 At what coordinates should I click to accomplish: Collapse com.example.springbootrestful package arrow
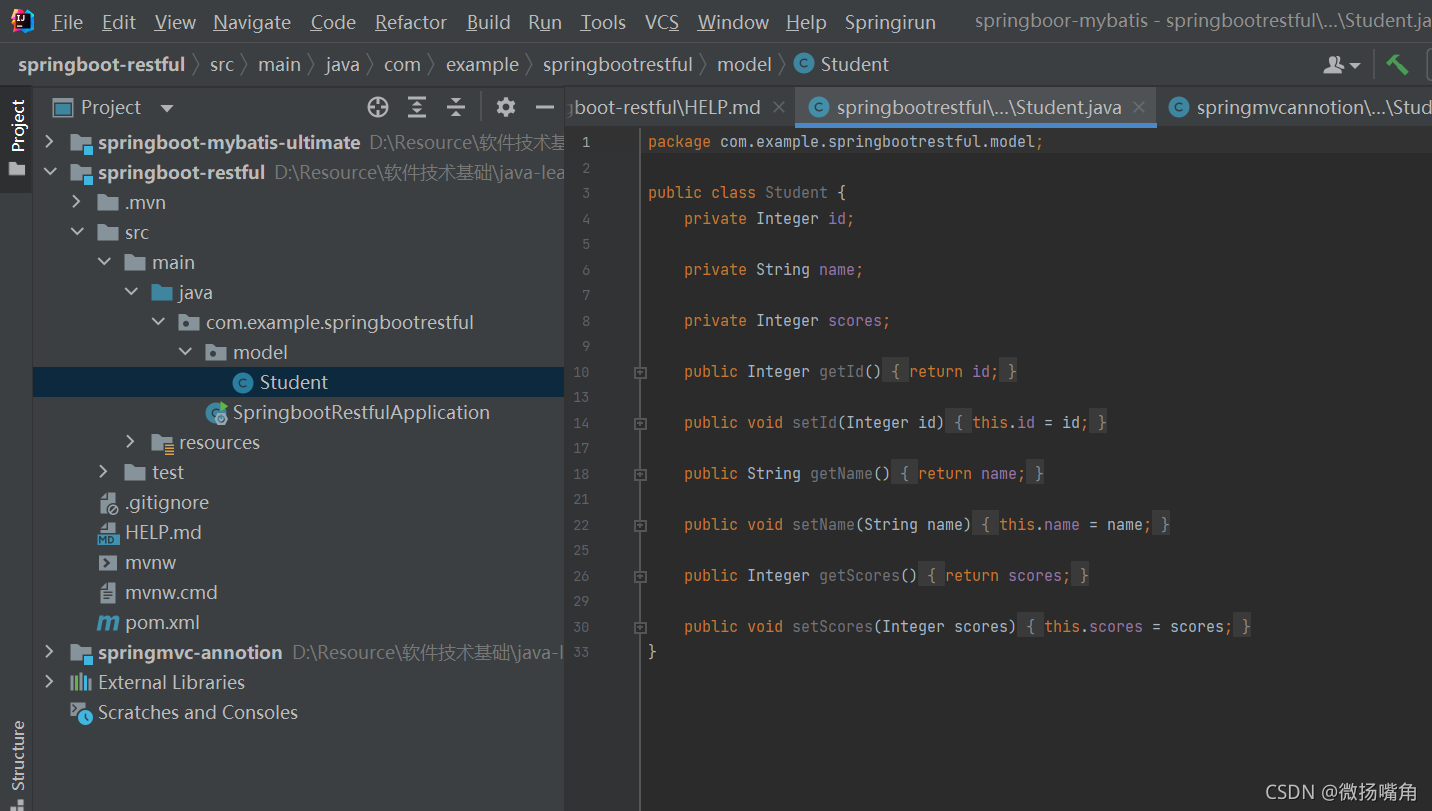click(158, 322)
